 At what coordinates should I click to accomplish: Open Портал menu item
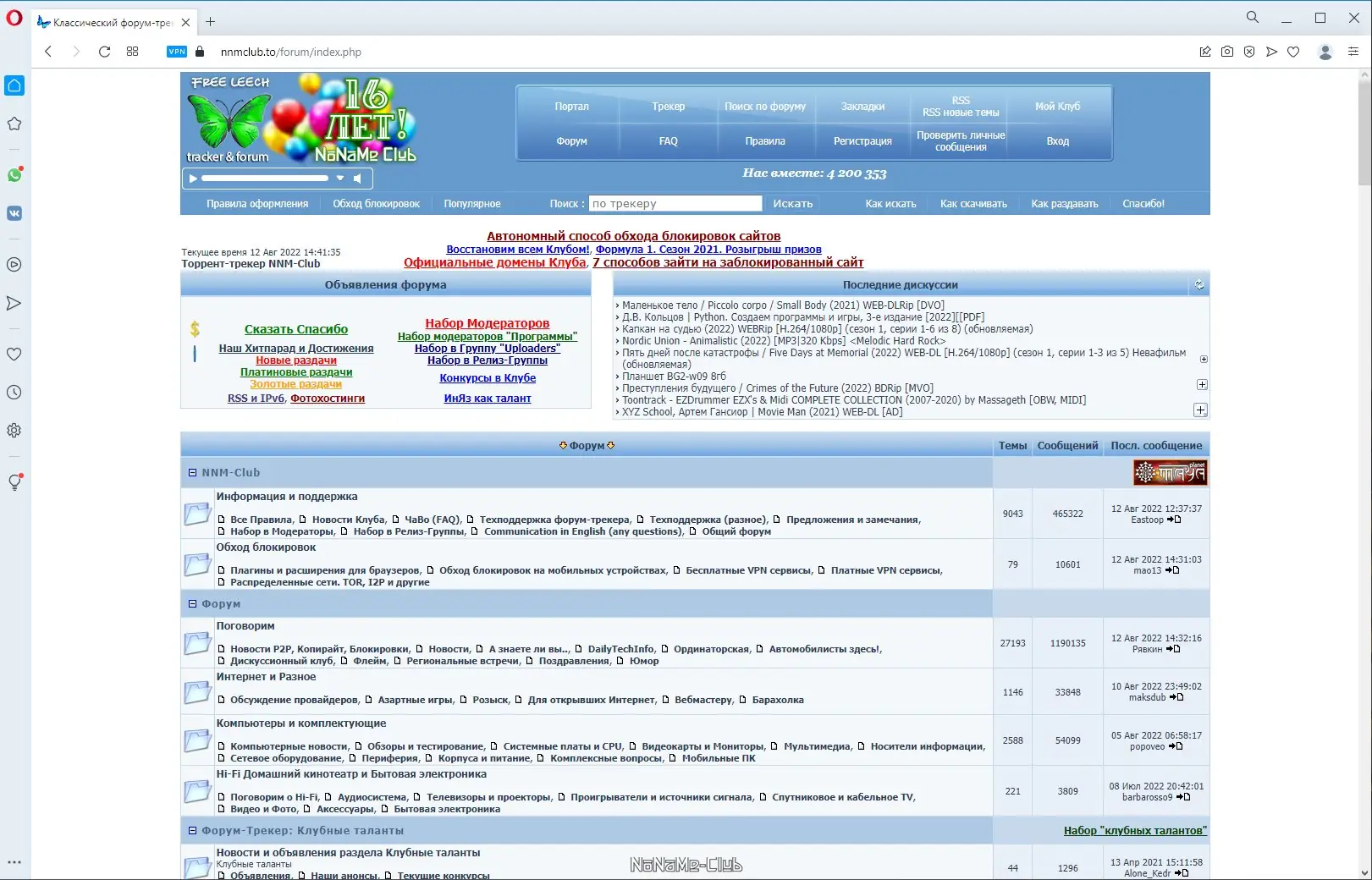pos(571,107)
